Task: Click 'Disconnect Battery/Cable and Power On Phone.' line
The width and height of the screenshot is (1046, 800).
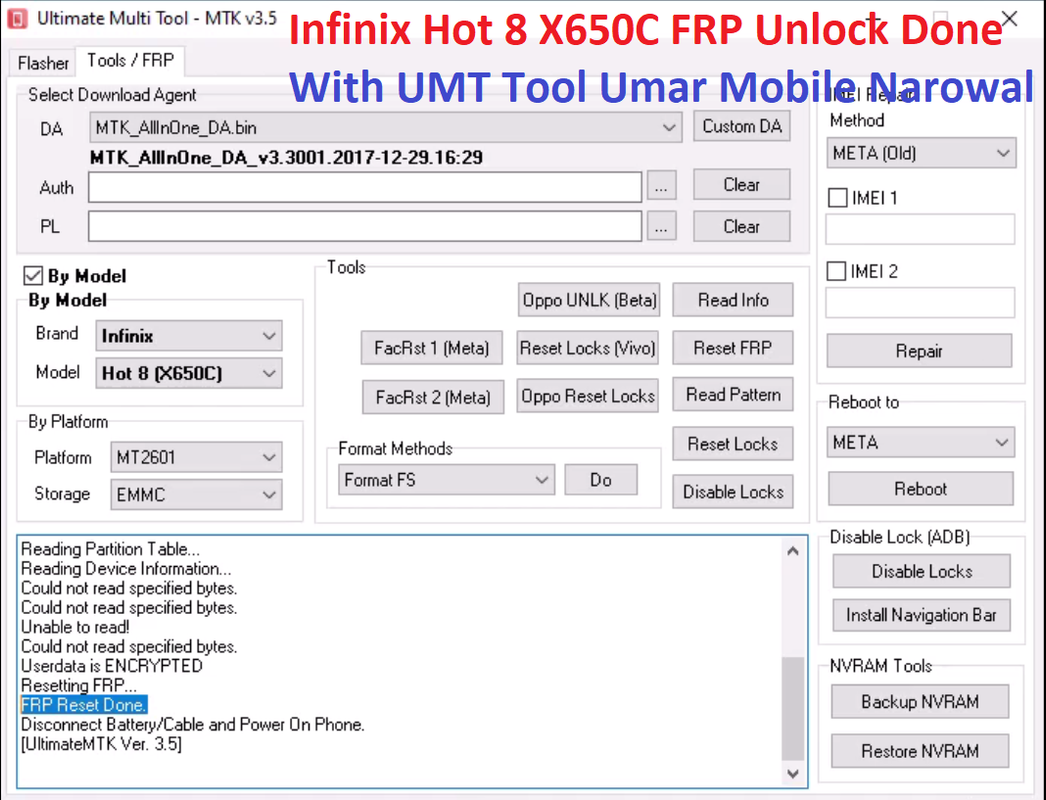Action: click(x=193, y=725)
